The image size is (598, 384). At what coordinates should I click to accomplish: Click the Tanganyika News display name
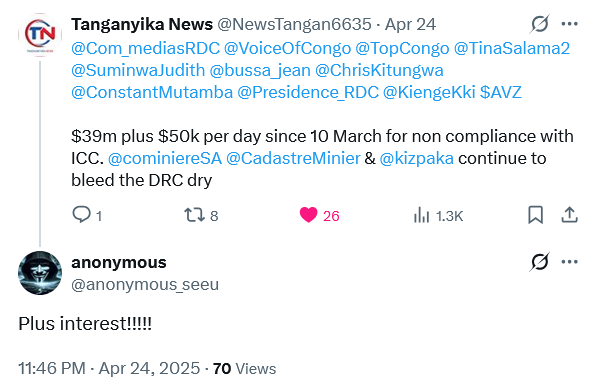tap(142, 25)
